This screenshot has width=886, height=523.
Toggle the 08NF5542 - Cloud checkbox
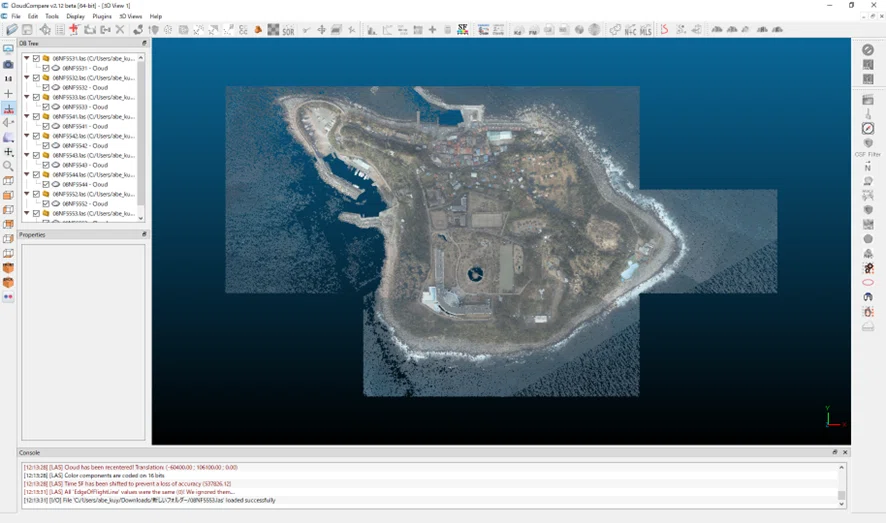point(46,145)
